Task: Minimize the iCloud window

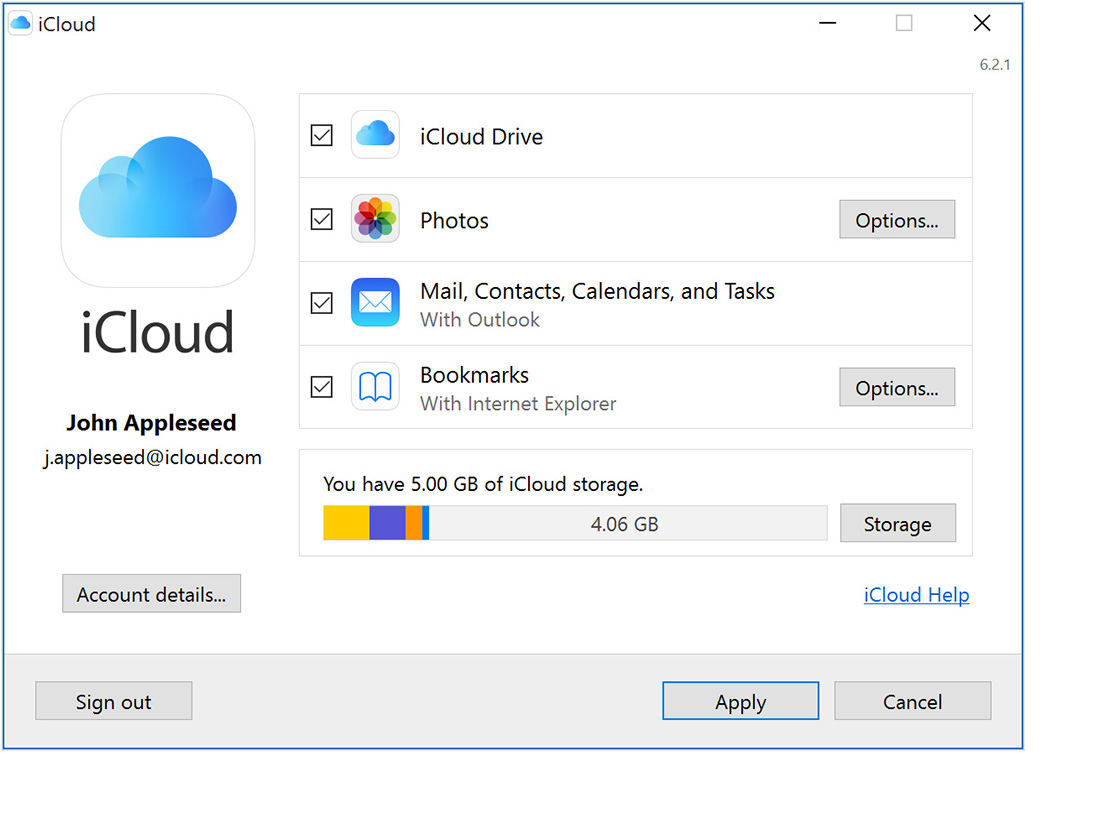Action: [x=828, y=23]
